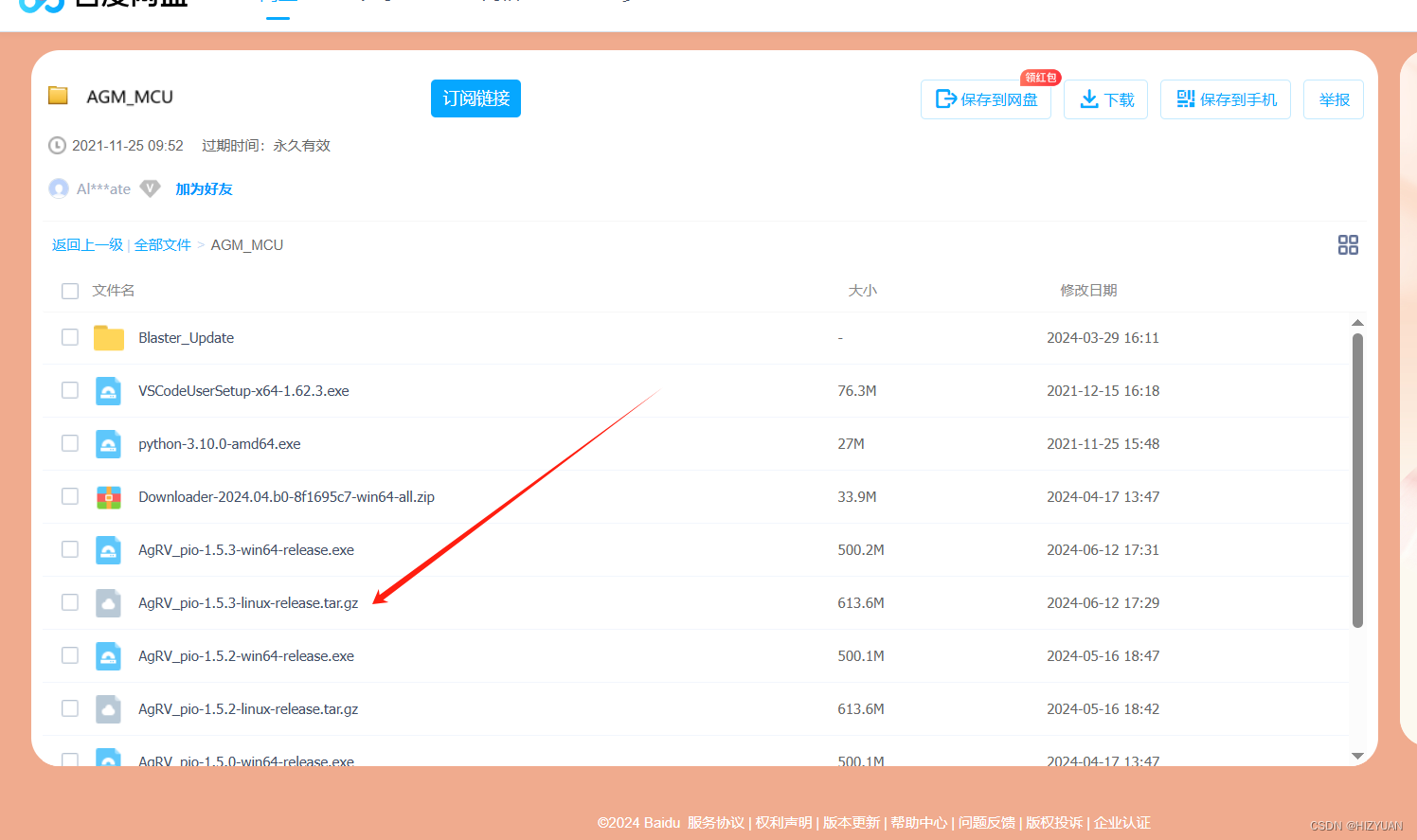Check AgRV_pio-1.5.2-linux row checkbox
The height and width of the screenshot is (840, 1417).
click(x=70, y=708)
